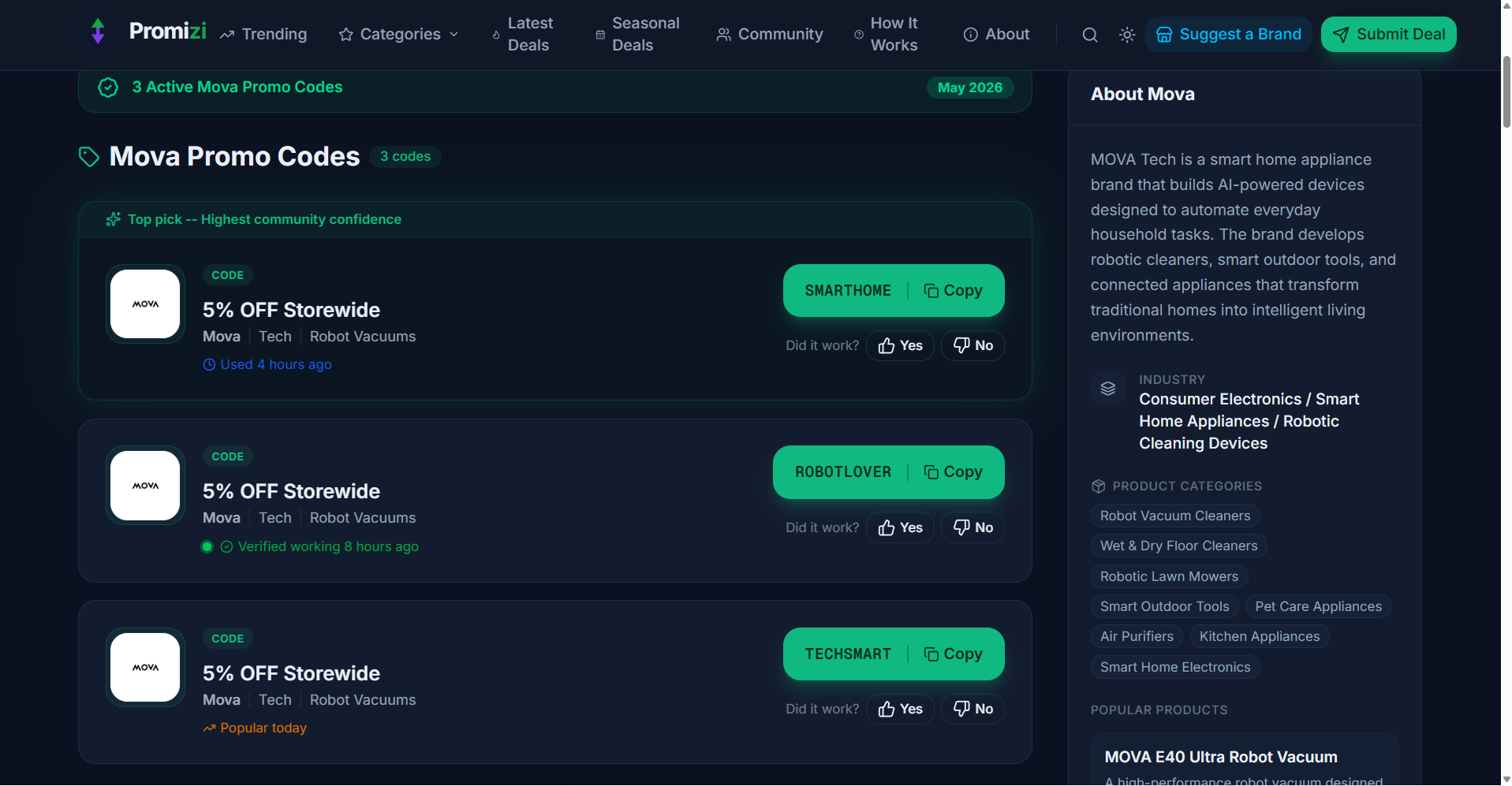Click Suggest a Brand button
The image size is (1512, 786).
[x=1228, y=34]
